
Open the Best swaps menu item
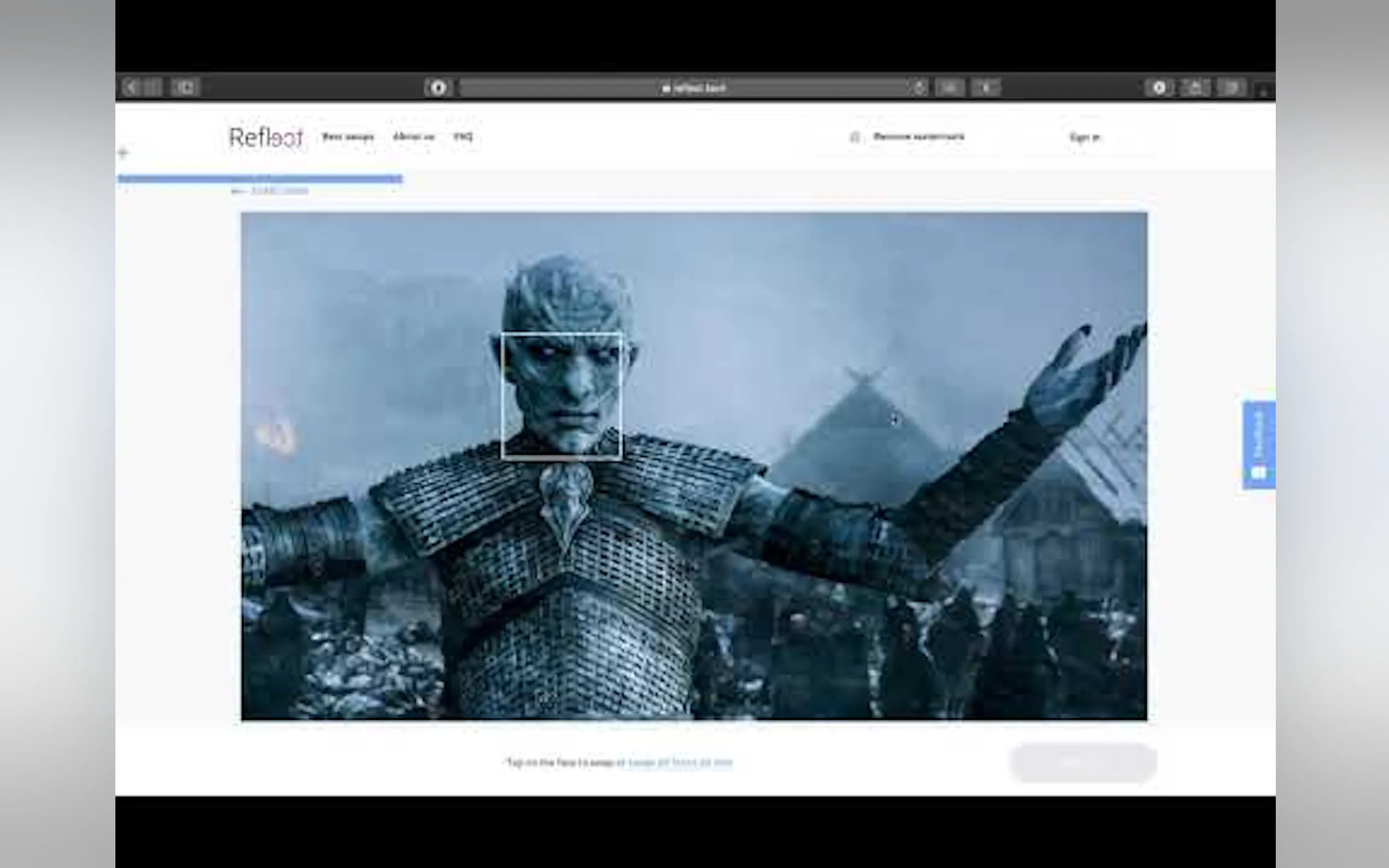point(348,137)
